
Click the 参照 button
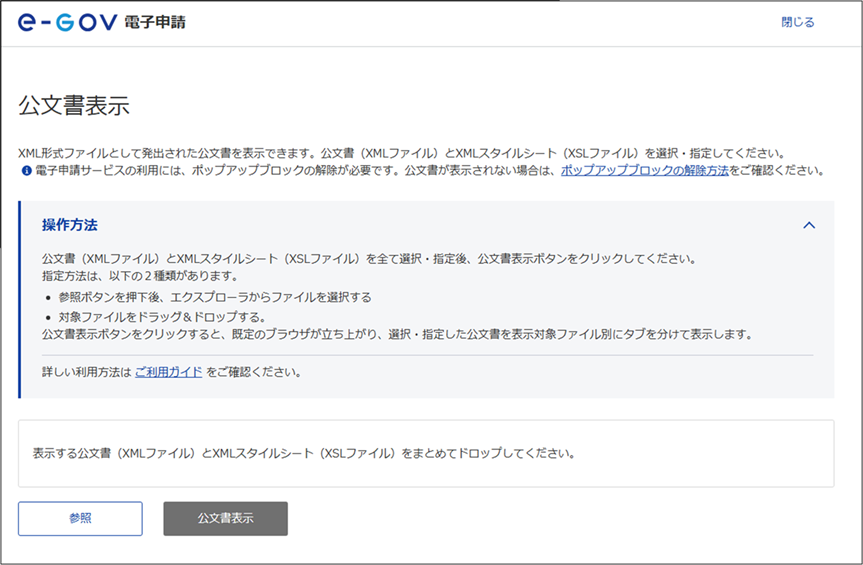click(80, 518)
